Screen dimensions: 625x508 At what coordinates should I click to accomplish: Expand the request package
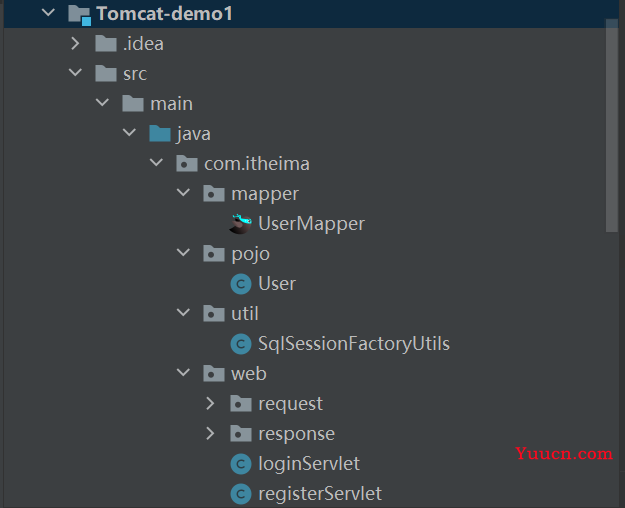click(x=210, y=404)
